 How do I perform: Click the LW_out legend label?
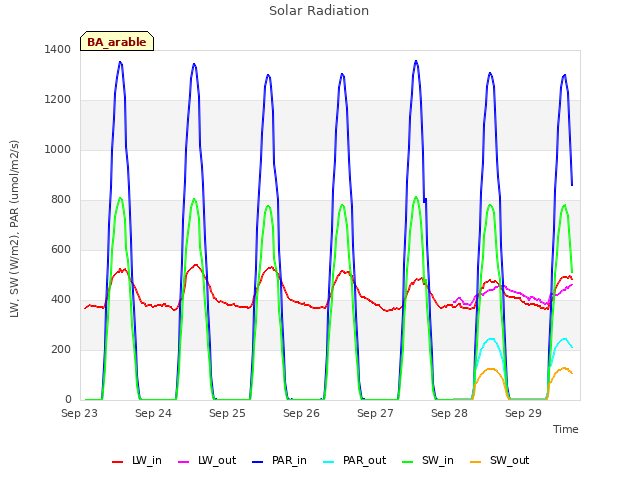click(x=217, y=461)
